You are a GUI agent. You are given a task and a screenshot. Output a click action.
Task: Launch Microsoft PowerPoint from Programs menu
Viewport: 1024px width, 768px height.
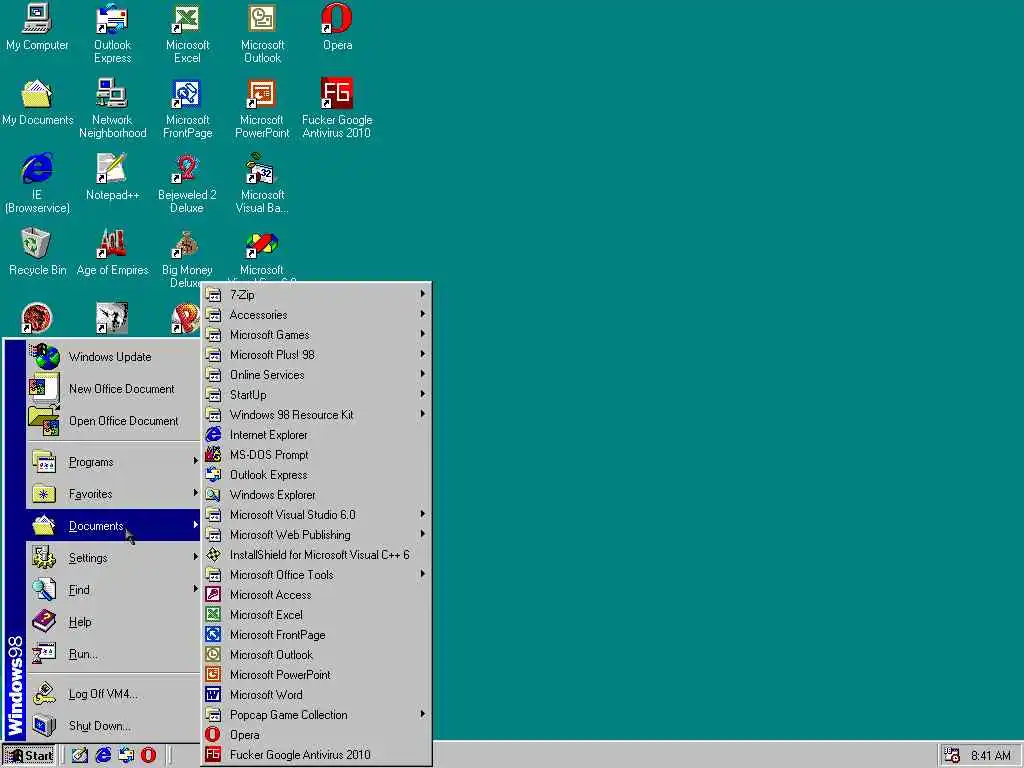[x=317, y=675]
